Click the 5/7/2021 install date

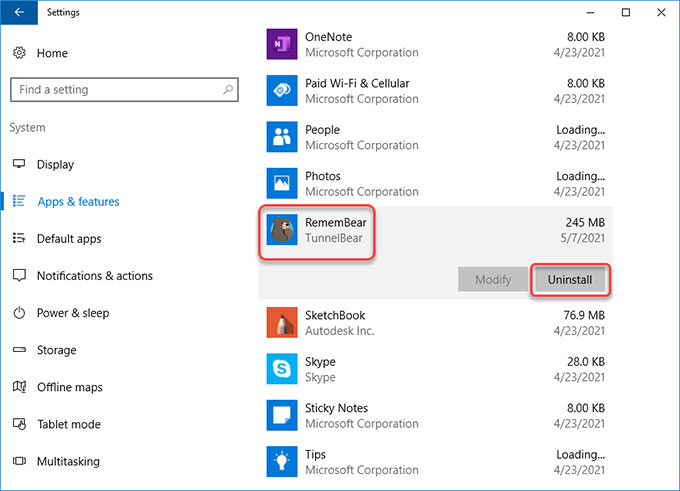click(x=582, y=238)
